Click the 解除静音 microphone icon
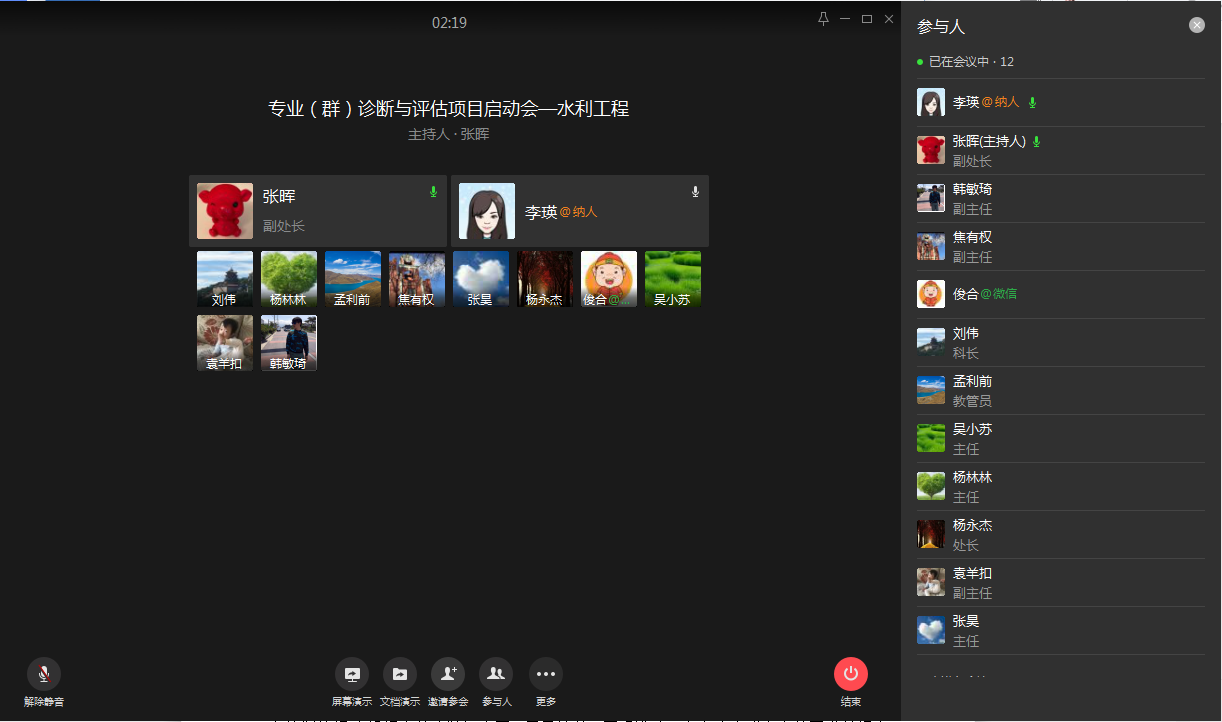The height and width of the screenshot is (722, 1222). [44, 674]
